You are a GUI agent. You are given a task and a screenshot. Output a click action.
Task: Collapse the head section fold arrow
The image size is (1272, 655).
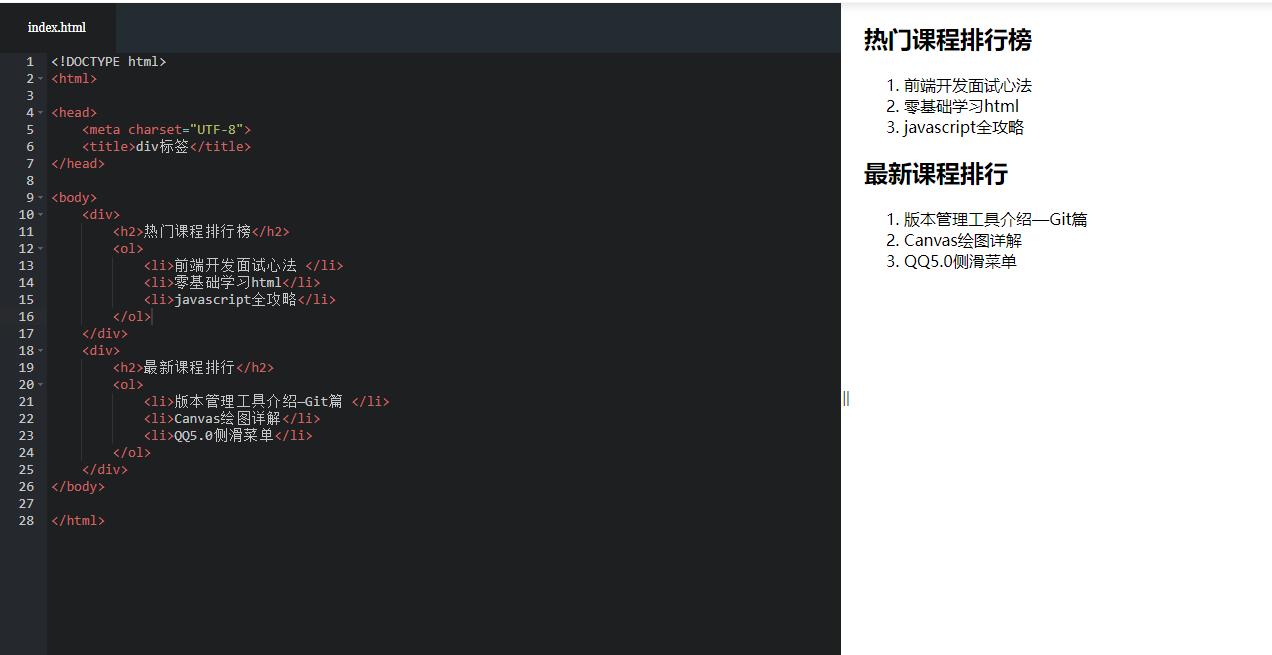coord(41,112)
